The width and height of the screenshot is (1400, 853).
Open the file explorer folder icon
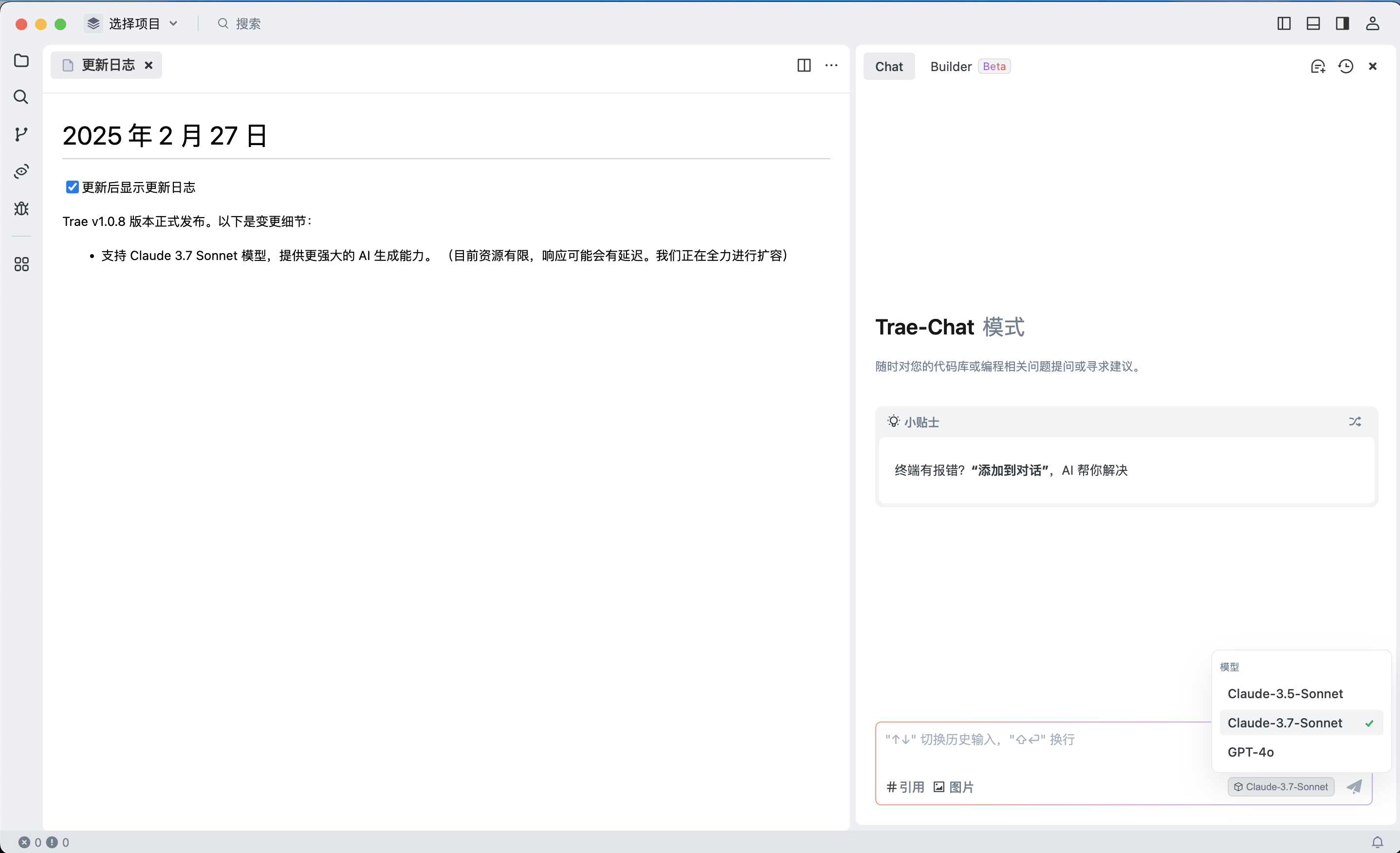click(x=21, y=60)
